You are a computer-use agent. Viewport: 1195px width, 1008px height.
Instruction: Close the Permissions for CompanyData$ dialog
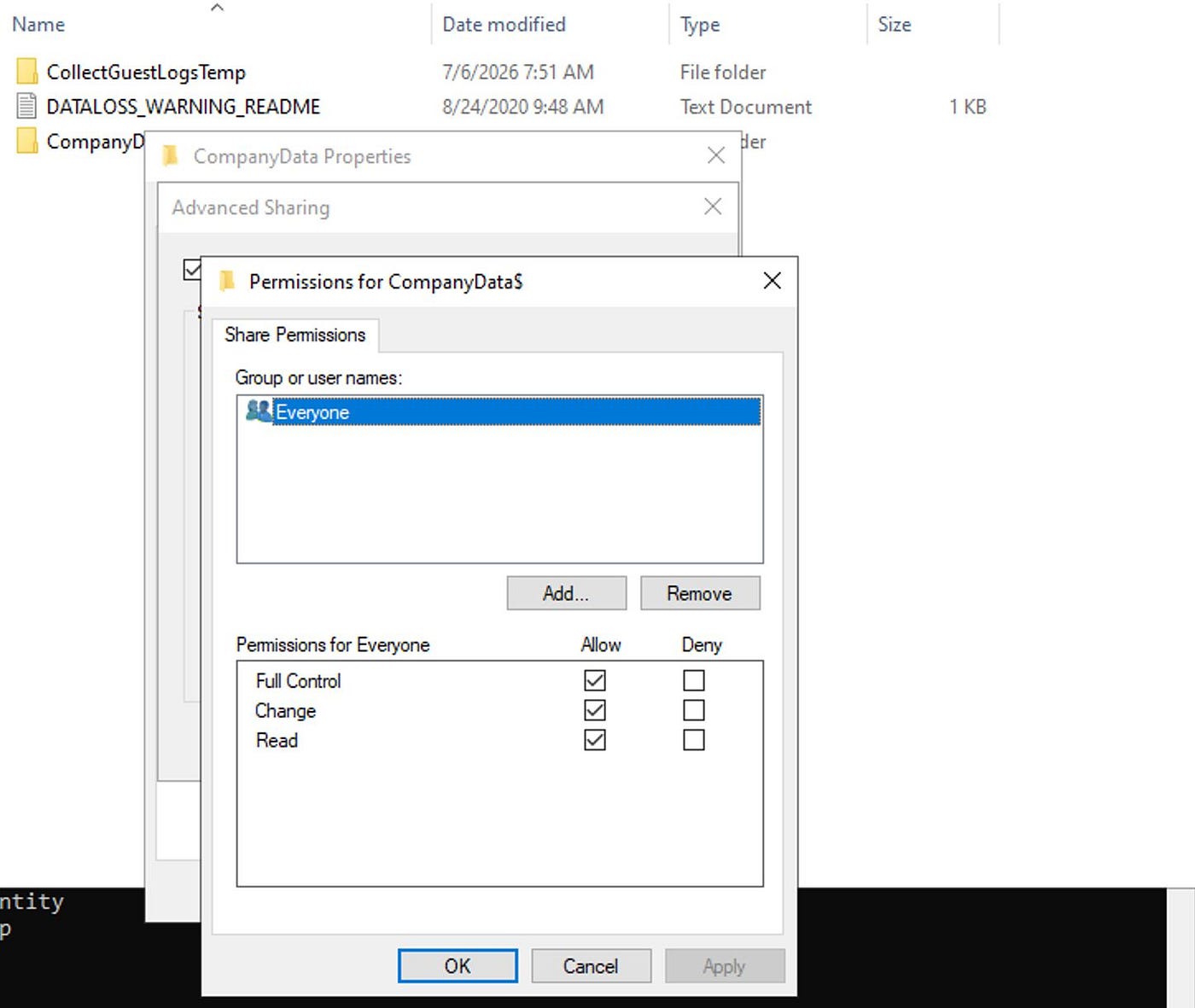point(772,281)
